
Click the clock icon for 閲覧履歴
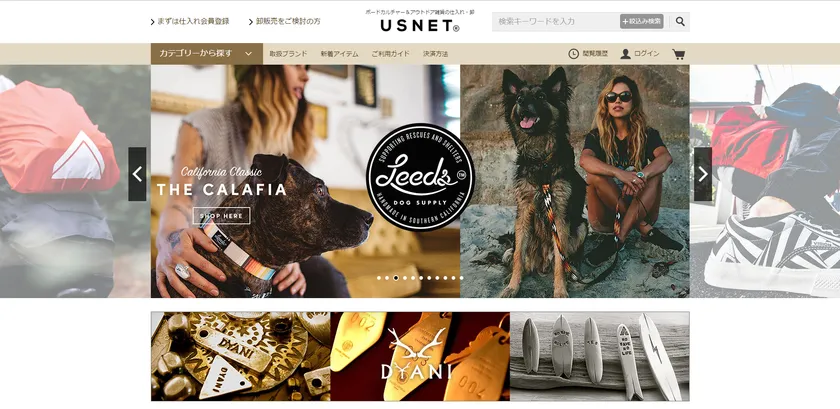573,54
